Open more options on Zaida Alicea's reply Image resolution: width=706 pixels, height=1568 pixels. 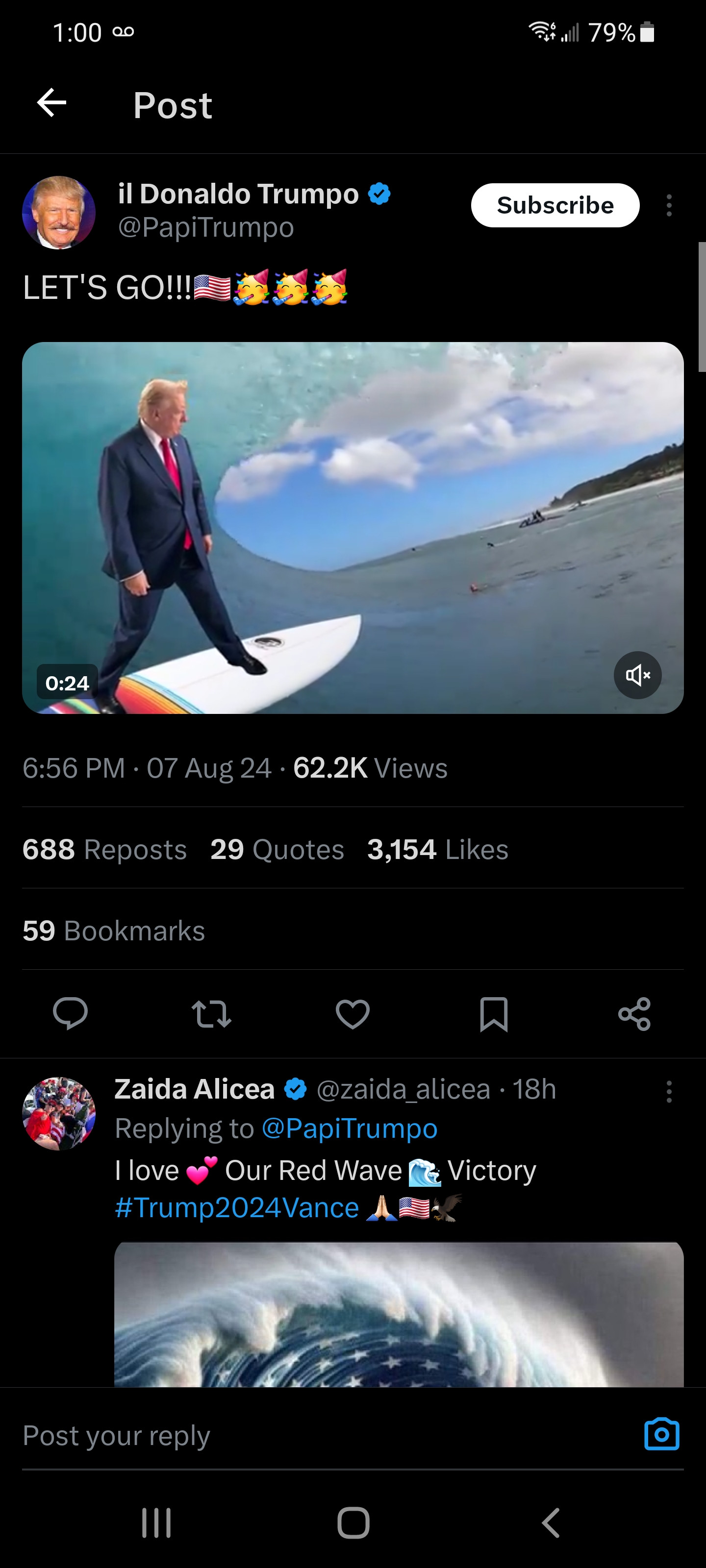tap(669, 1092)
